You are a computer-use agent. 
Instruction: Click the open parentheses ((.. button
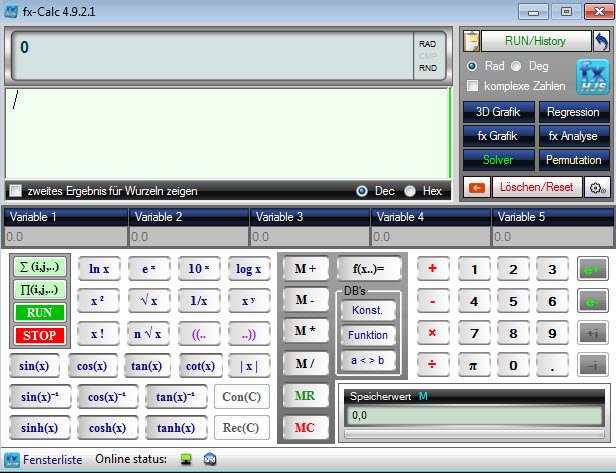[x=199, y=334]
